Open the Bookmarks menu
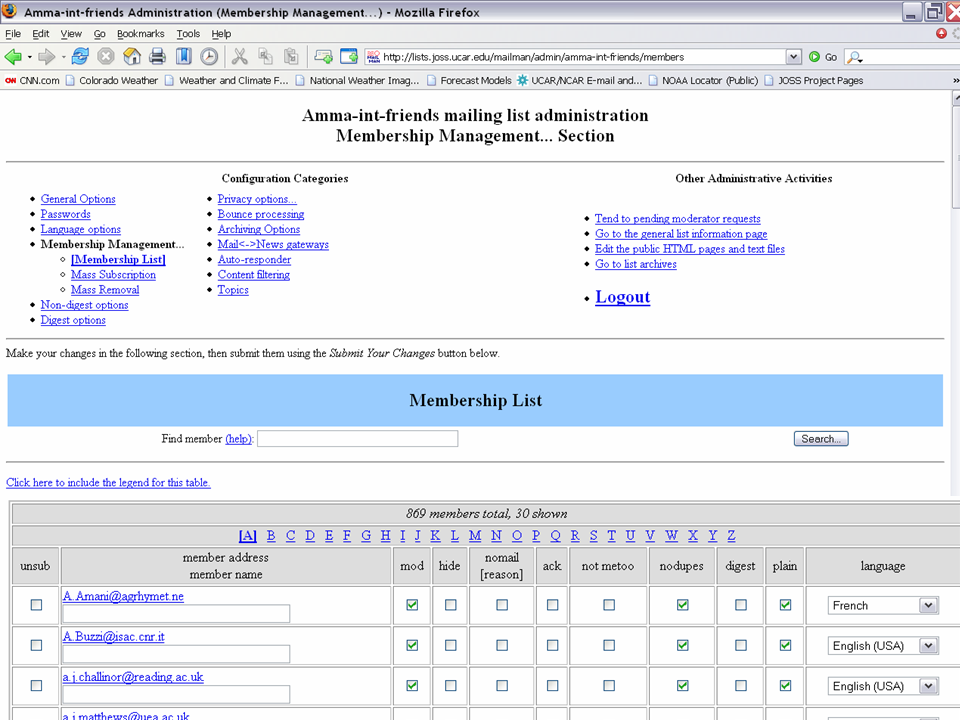Image resolution: width=960 pixels, height=720 pixels. pyautogui.click(x=140, y=34)
